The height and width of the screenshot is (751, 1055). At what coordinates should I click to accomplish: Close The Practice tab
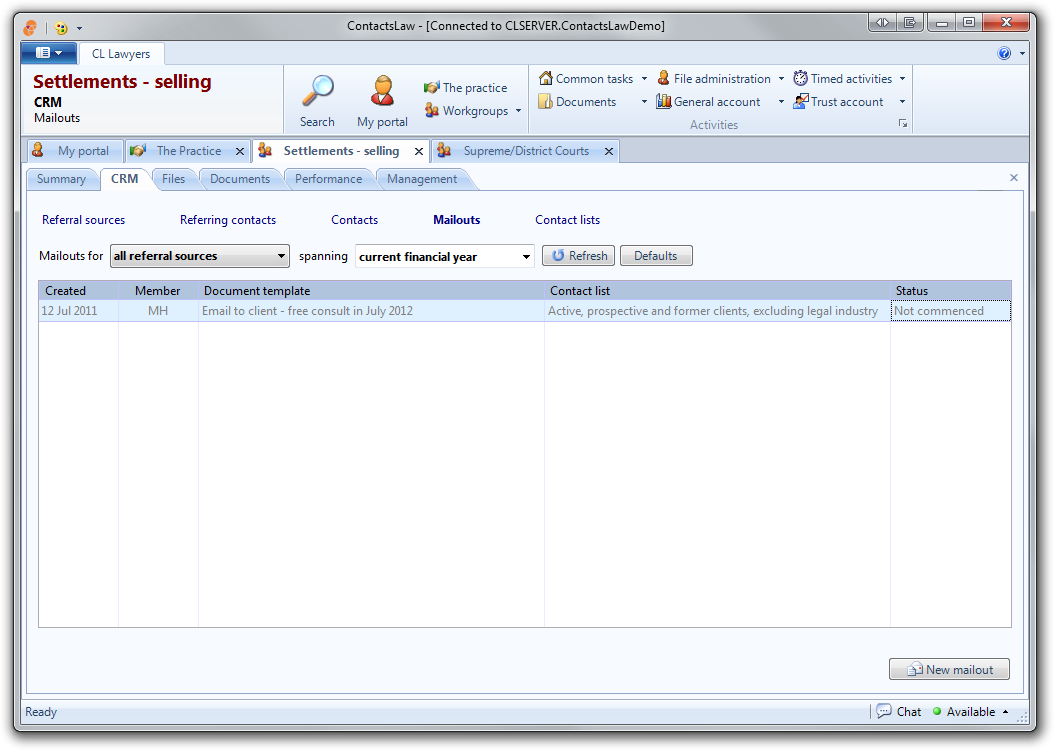[240, 151]
